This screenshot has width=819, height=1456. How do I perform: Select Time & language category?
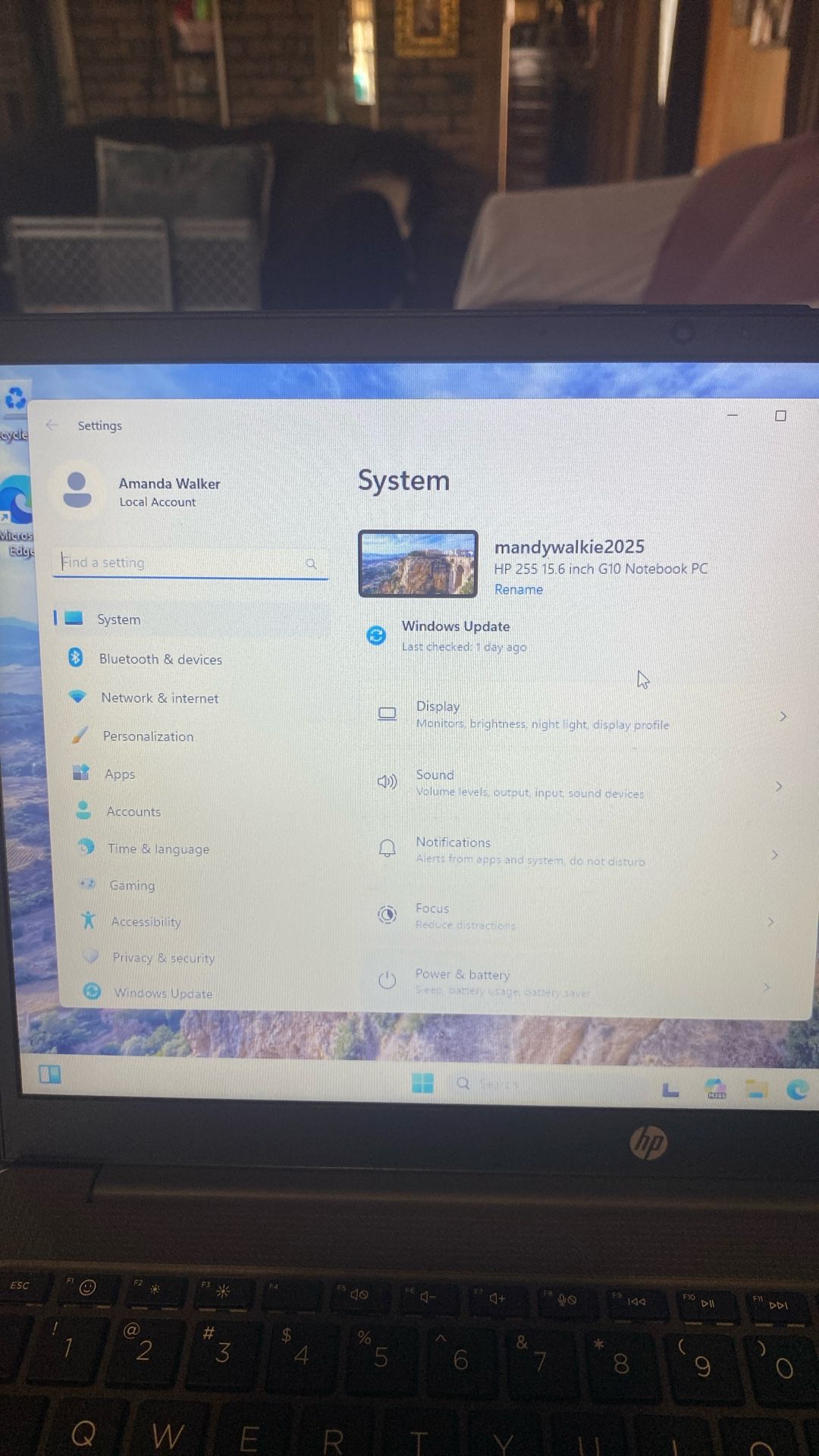[x=200, y=848]
